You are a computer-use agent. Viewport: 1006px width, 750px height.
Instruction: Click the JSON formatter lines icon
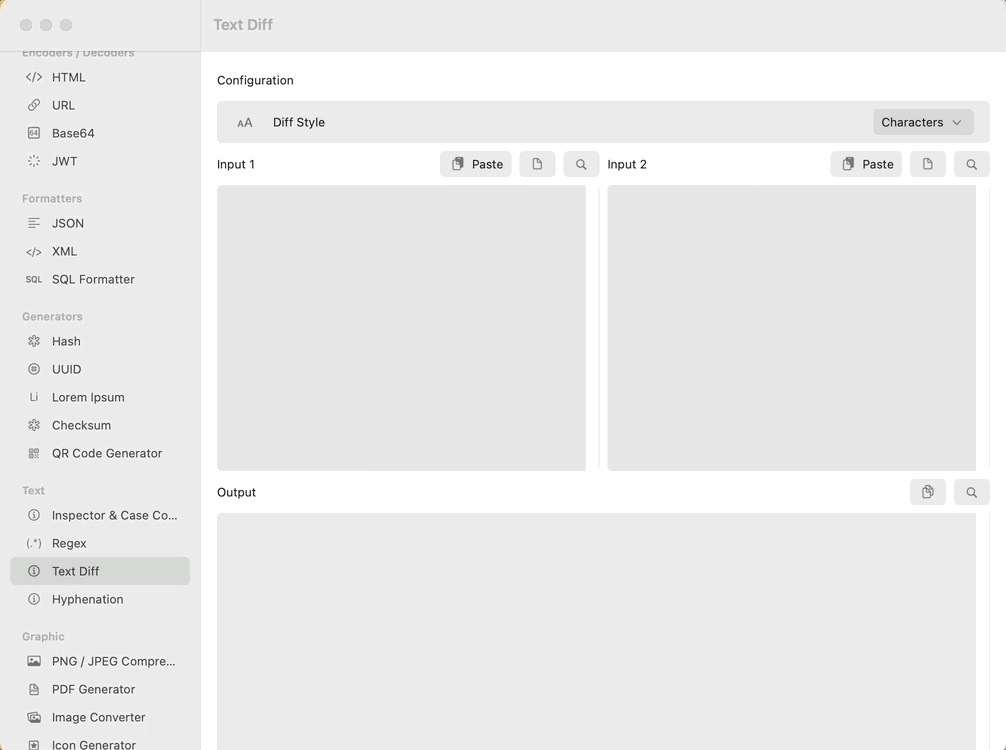[x=34, y=223]
